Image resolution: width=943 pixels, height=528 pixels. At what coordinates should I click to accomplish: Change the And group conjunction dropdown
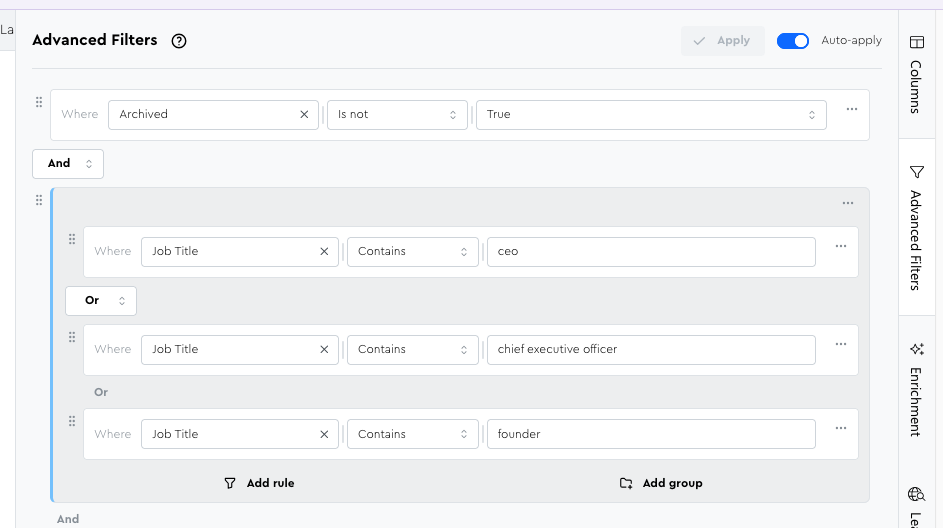coord(68,163)
